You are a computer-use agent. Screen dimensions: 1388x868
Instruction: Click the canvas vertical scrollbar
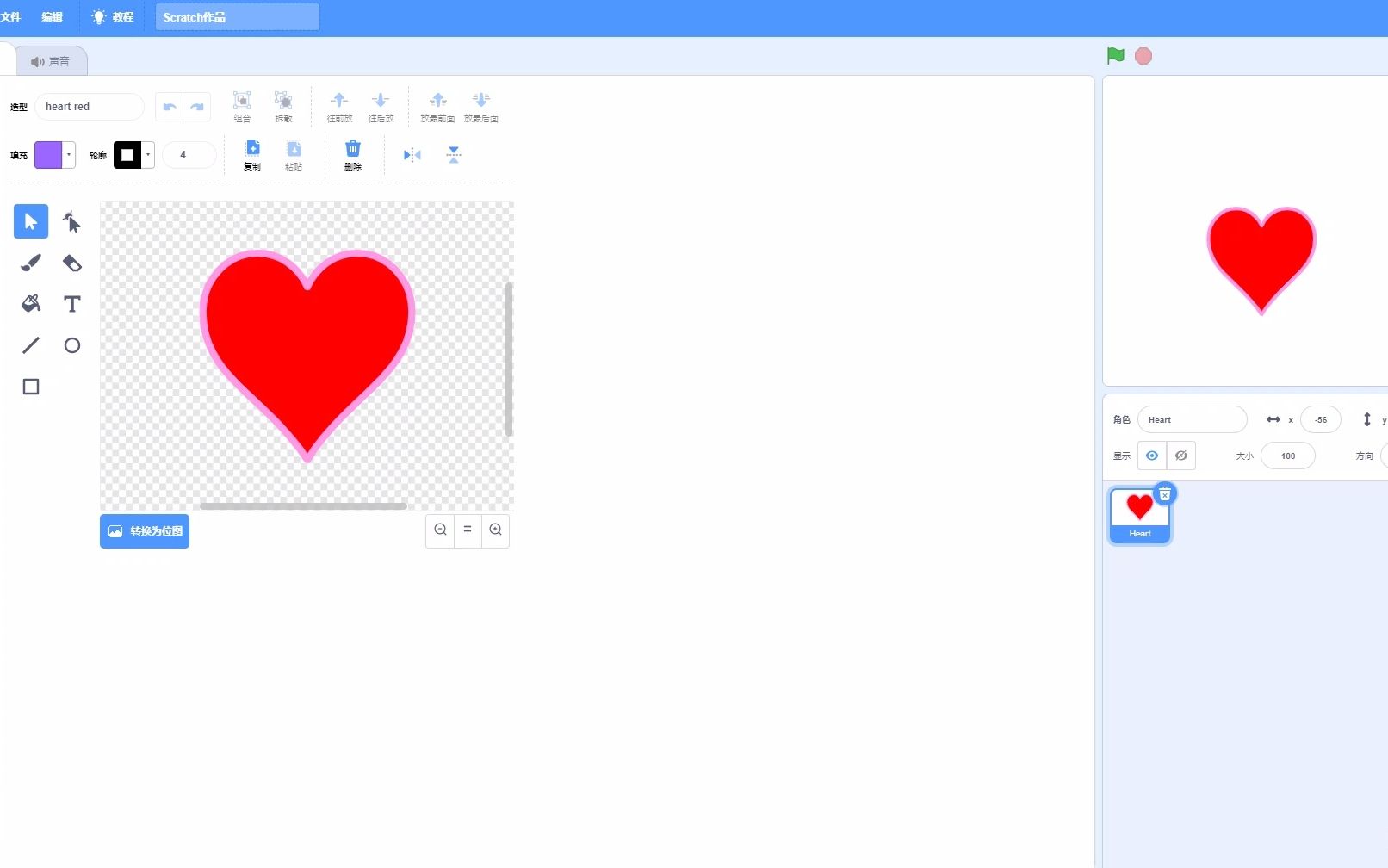click(x=509, y=359)
